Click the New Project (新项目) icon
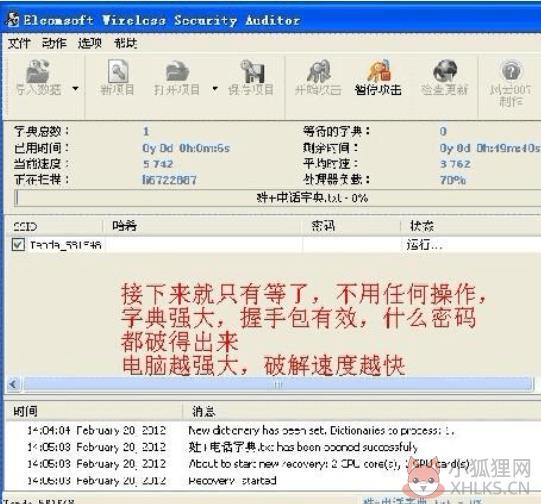The width and height of the screenshot is (541, 504). click(118, 71)
